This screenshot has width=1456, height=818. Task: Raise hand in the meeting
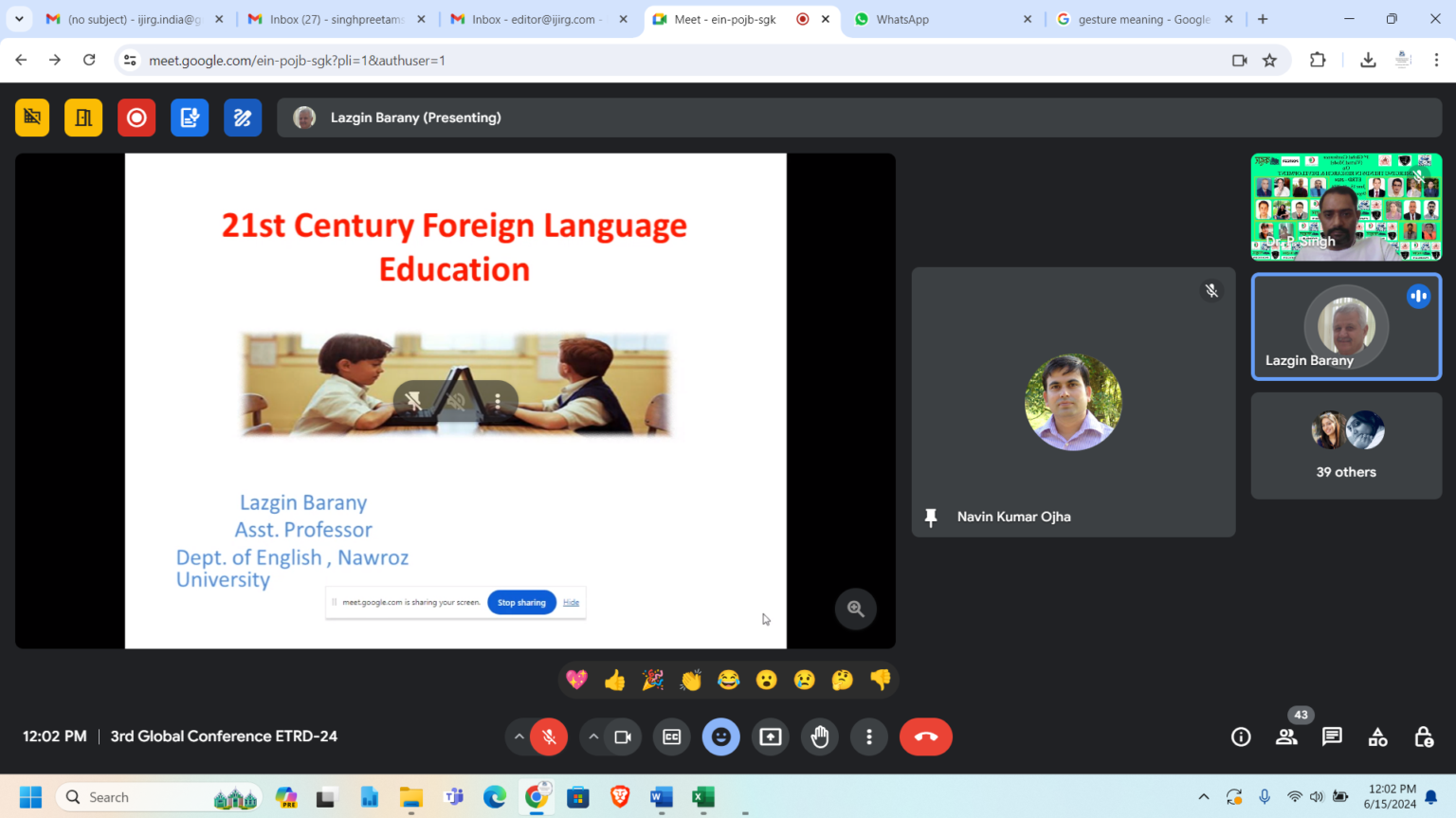(819, 736)
